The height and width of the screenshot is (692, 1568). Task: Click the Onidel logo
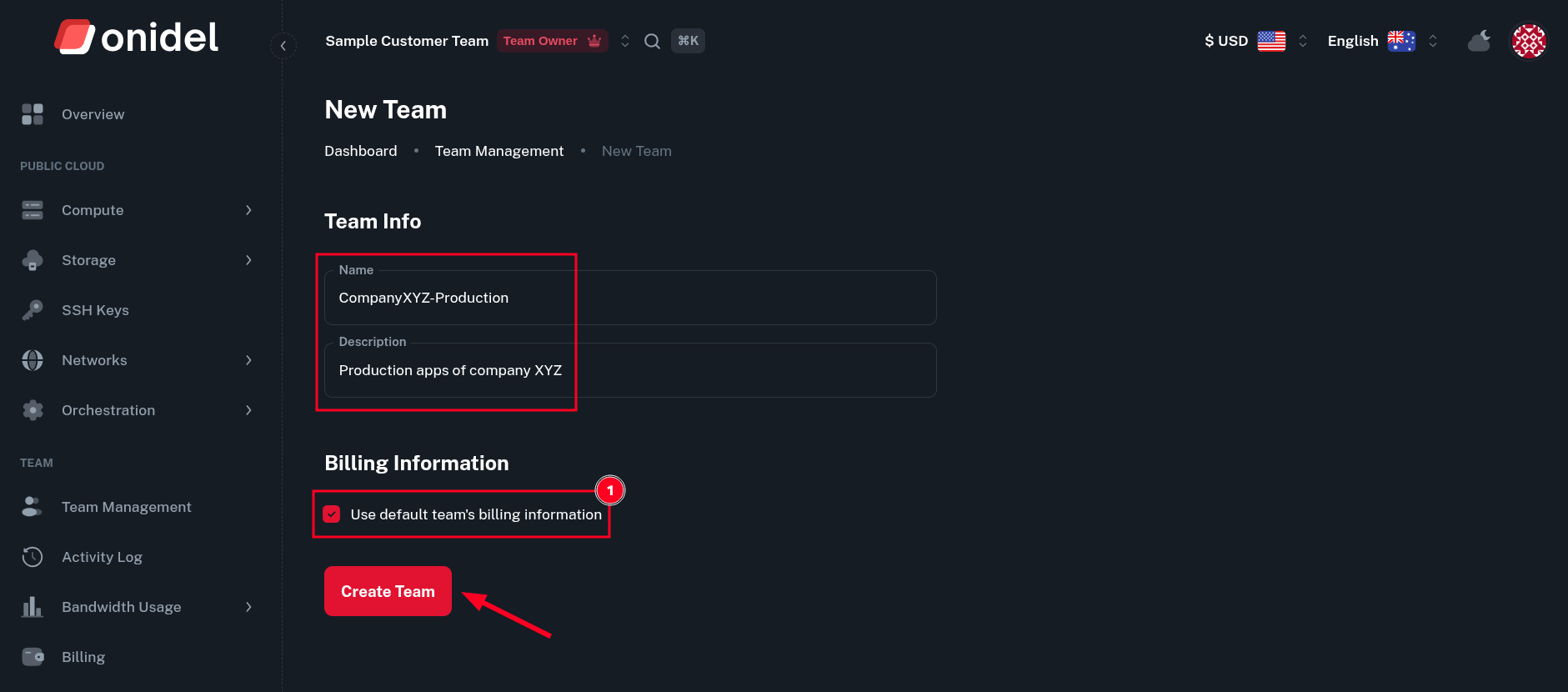click(137, 38)
